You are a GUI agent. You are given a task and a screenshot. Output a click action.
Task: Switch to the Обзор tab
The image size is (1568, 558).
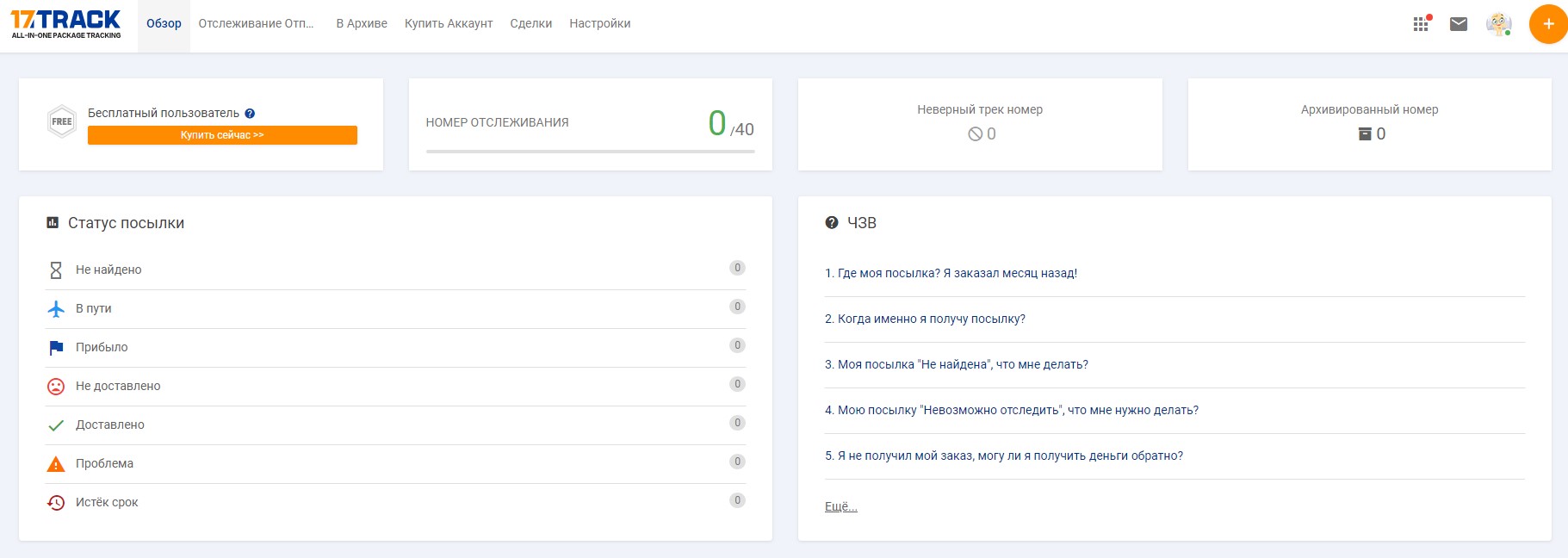(x=164, y=24)
